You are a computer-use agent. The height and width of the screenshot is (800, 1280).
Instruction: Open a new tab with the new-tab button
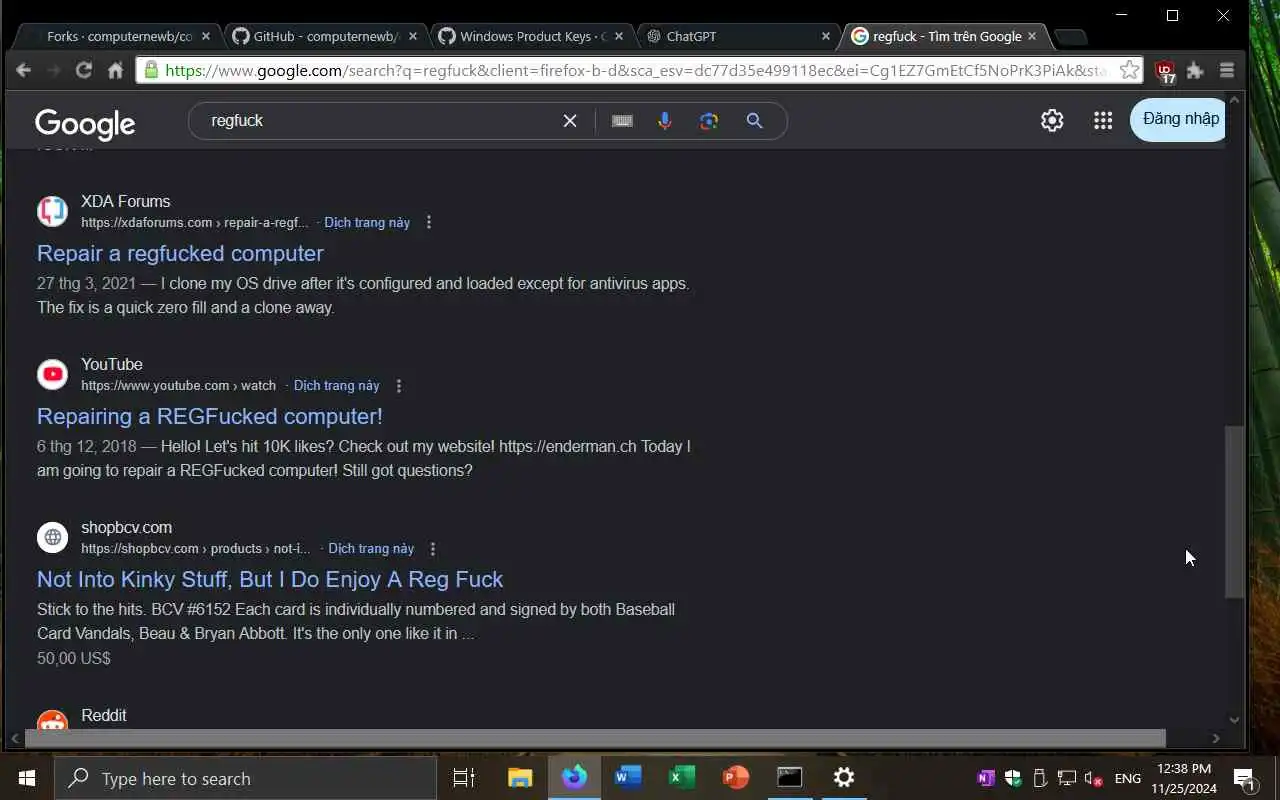1070,37
